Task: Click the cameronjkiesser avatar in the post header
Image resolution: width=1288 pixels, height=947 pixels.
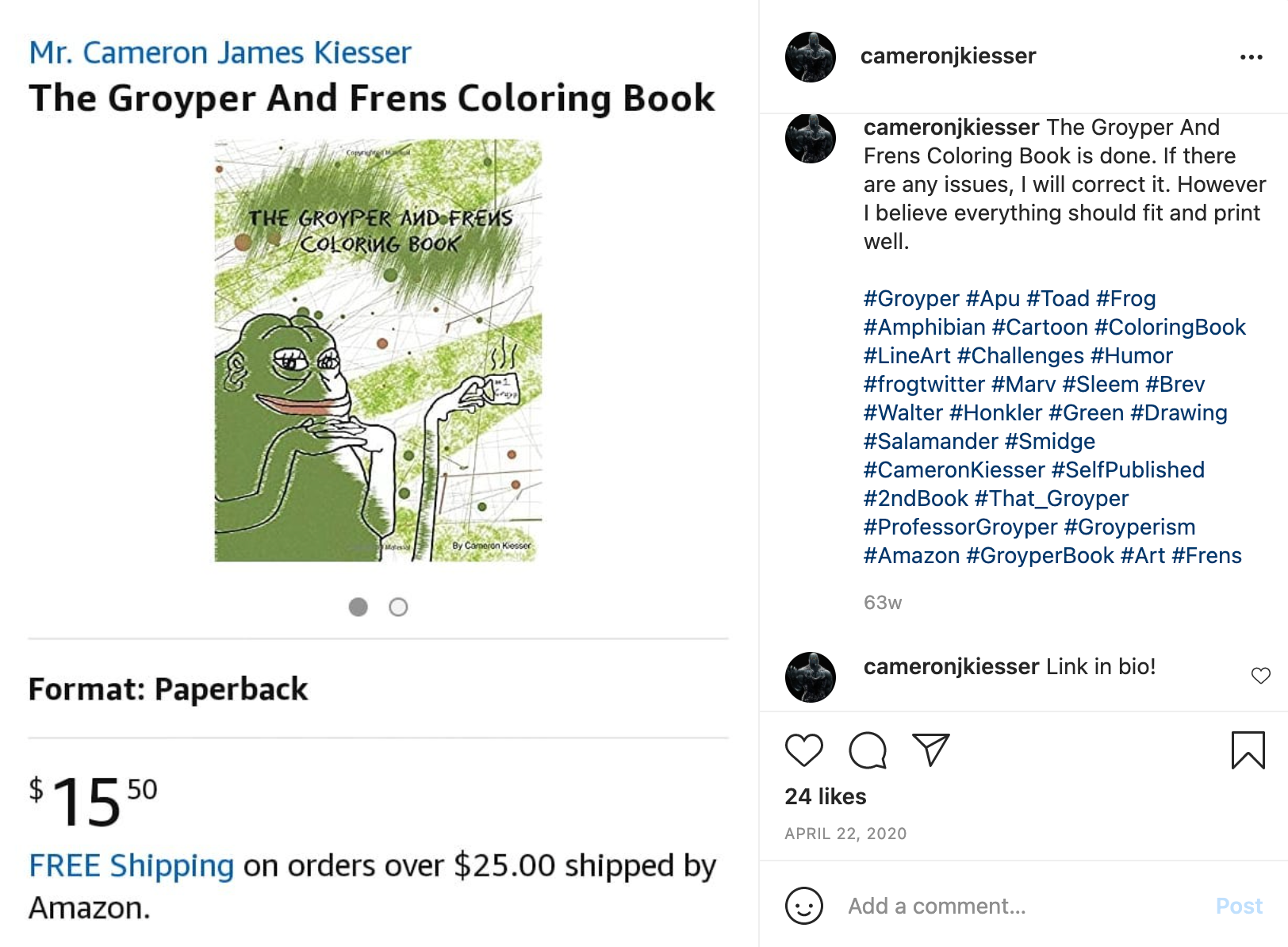Action: pos(811,56)
